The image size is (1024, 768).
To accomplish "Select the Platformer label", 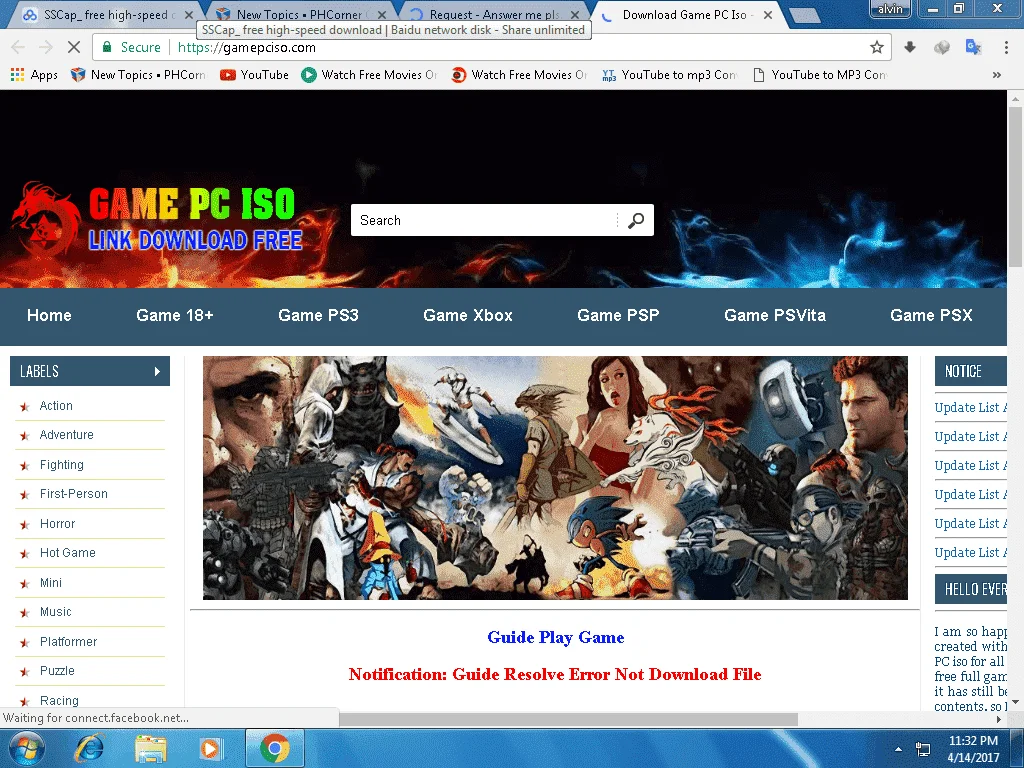I will click(x=68, y=641).
